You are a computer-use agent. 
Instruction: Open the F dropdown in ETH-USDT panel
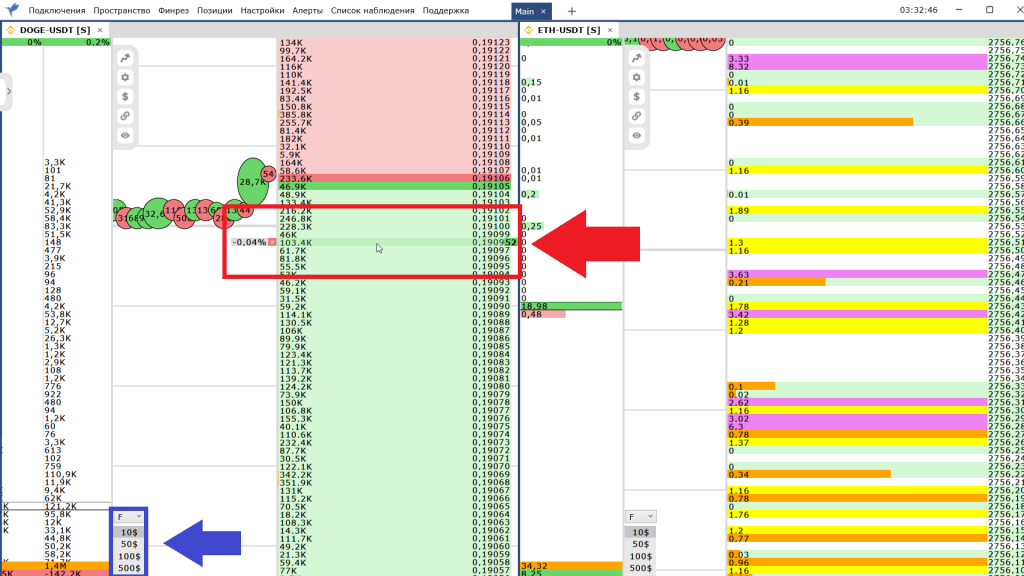tap(640, 517)
